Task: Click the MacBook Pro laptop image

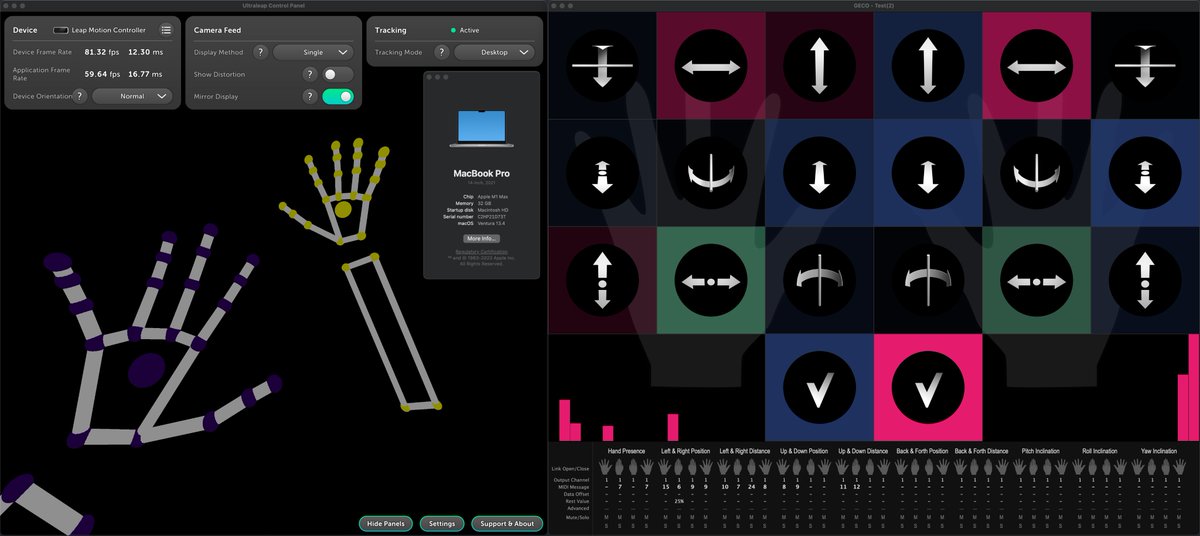Action: tap(481, 130)
